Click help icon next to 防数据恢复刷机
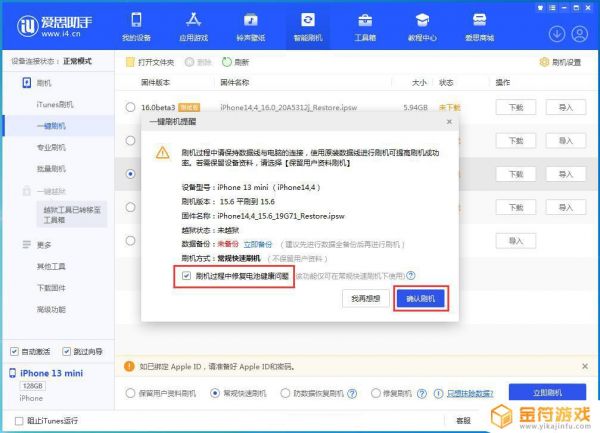This screenshot has width=600, height=433. pos(352,393)
